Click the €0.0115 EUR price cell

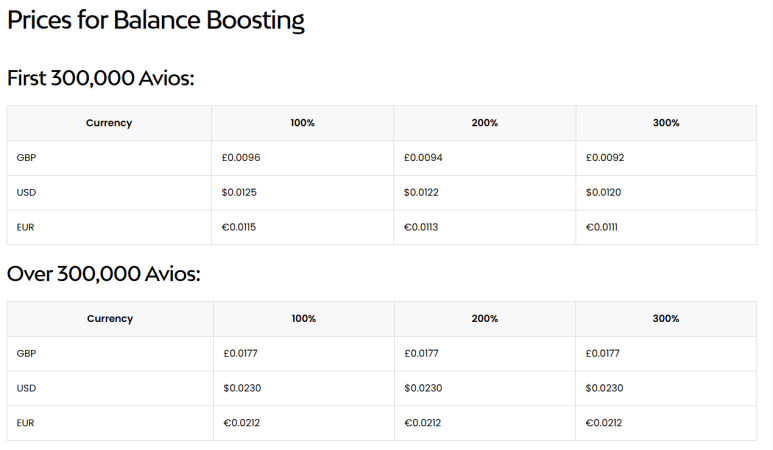302,227
